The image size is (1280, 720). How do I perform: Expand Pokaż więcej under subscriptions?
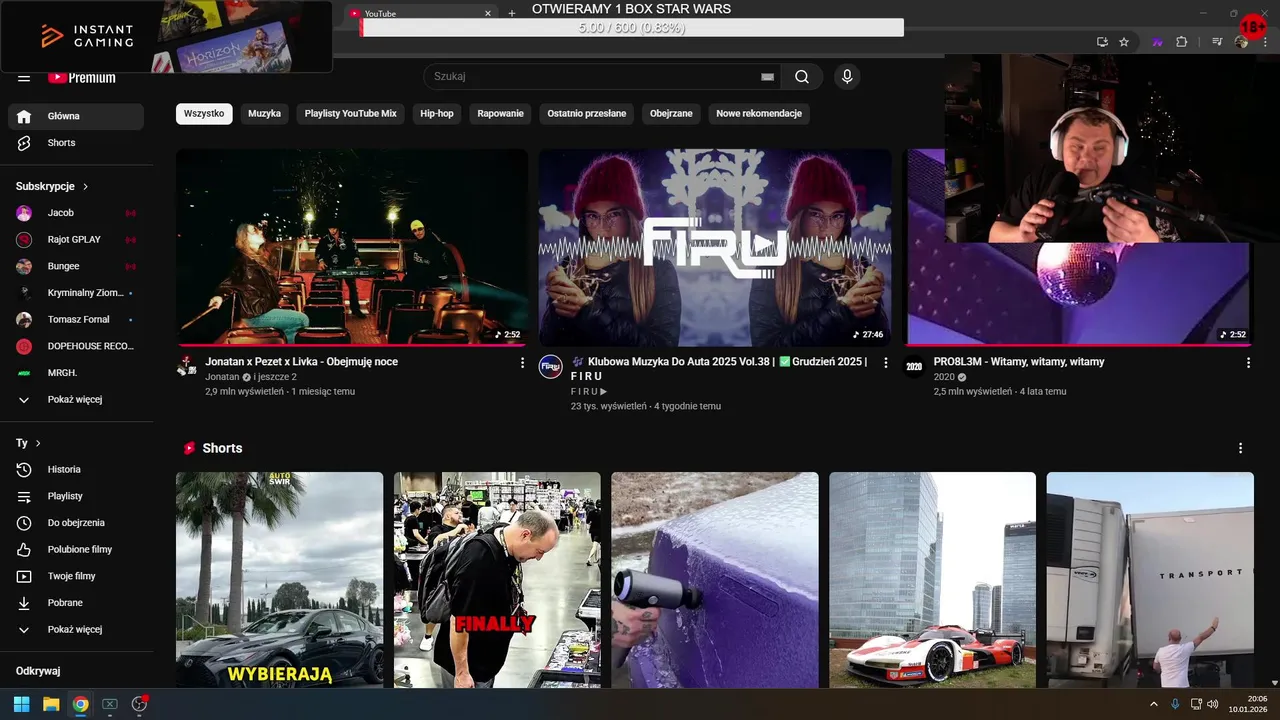tap(76, 400)
